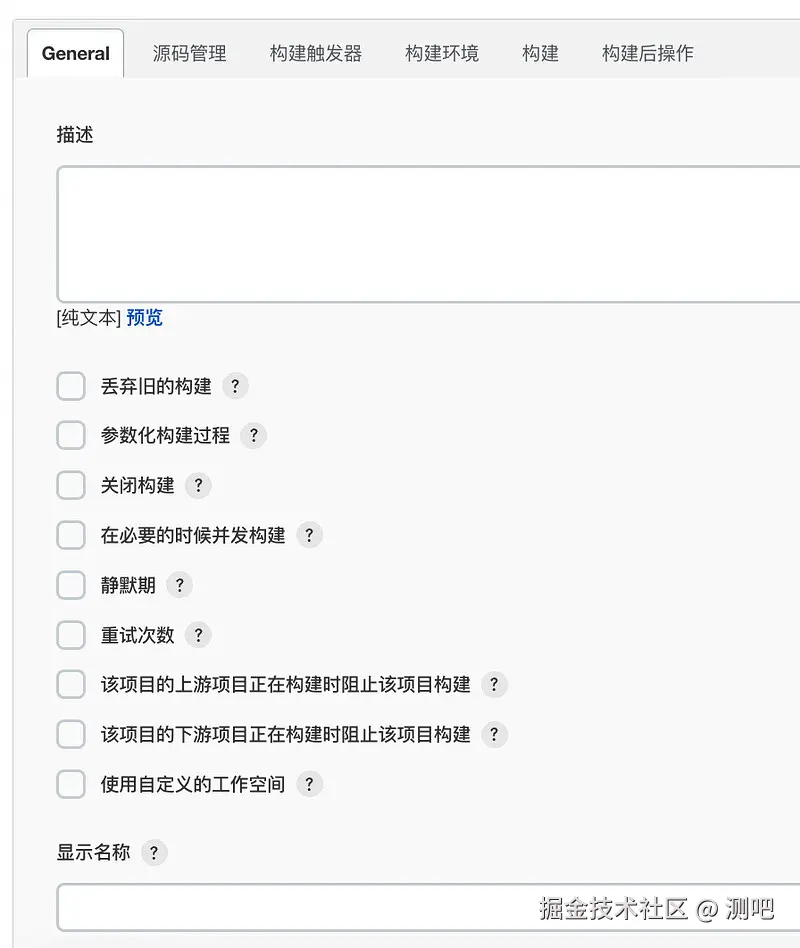This screenshot has width=800, height=948.
Task: Tick the 使用自定义的工作空间 checkbox
Action: [x=71, y=785]
